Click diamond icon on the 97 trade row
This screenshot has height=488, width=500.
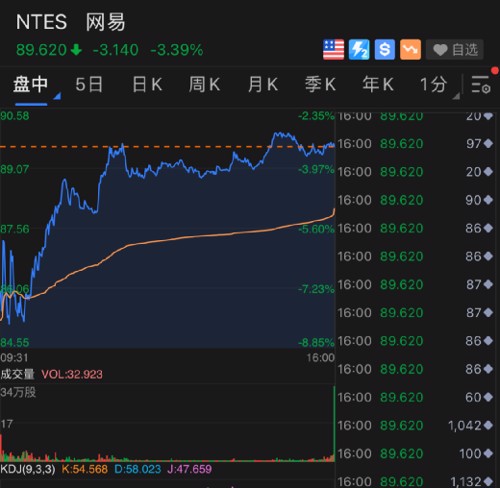pos(488,143)
